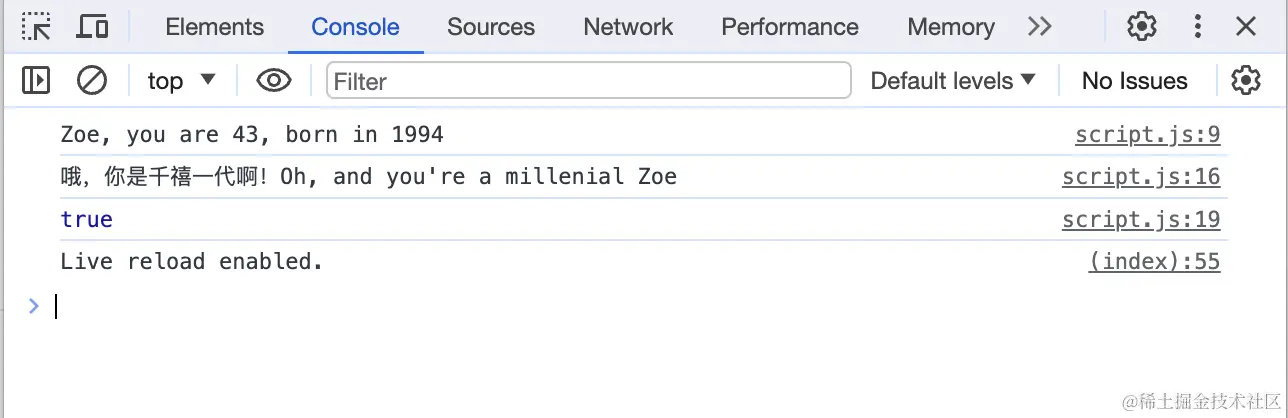Open the (index):55 source link
The height and width of the screenshot is (418, 1288).
click(1155, 262)
